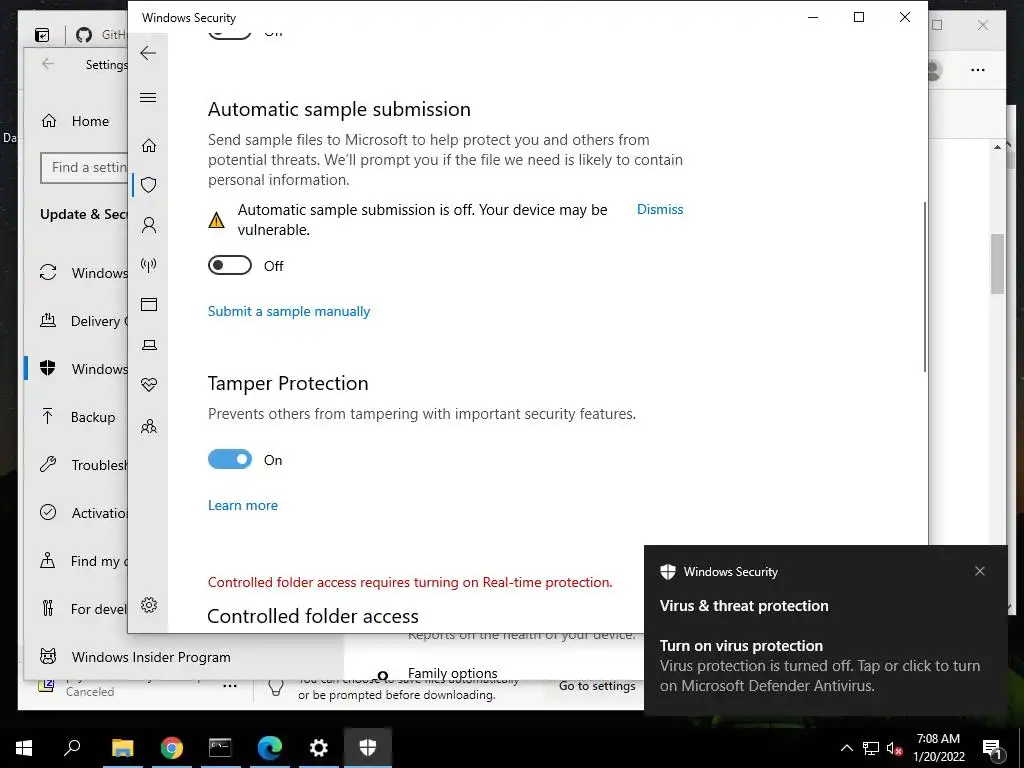Open Tamper Protection Learn more link

click(x=243, y=505)
